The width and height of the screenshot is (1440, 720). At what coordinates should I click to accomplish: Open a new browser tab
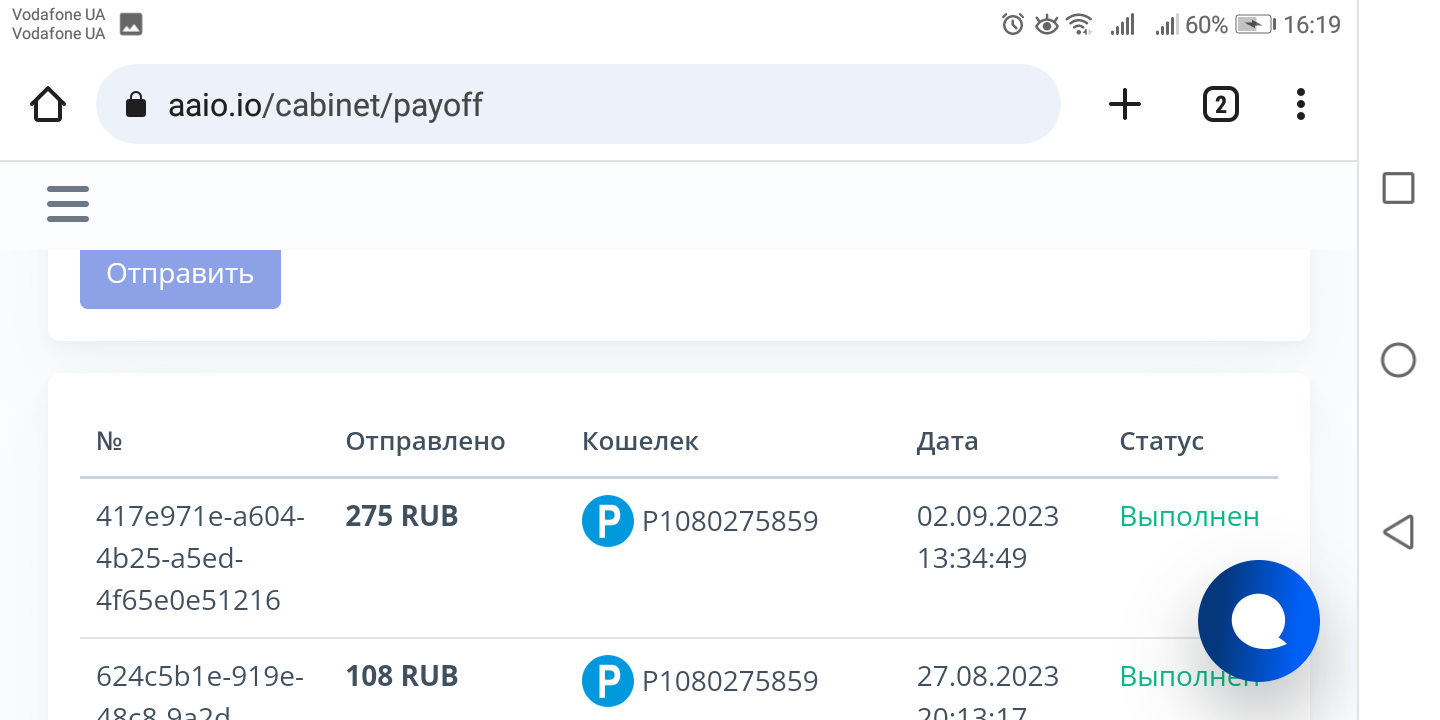pos(1125,104)
